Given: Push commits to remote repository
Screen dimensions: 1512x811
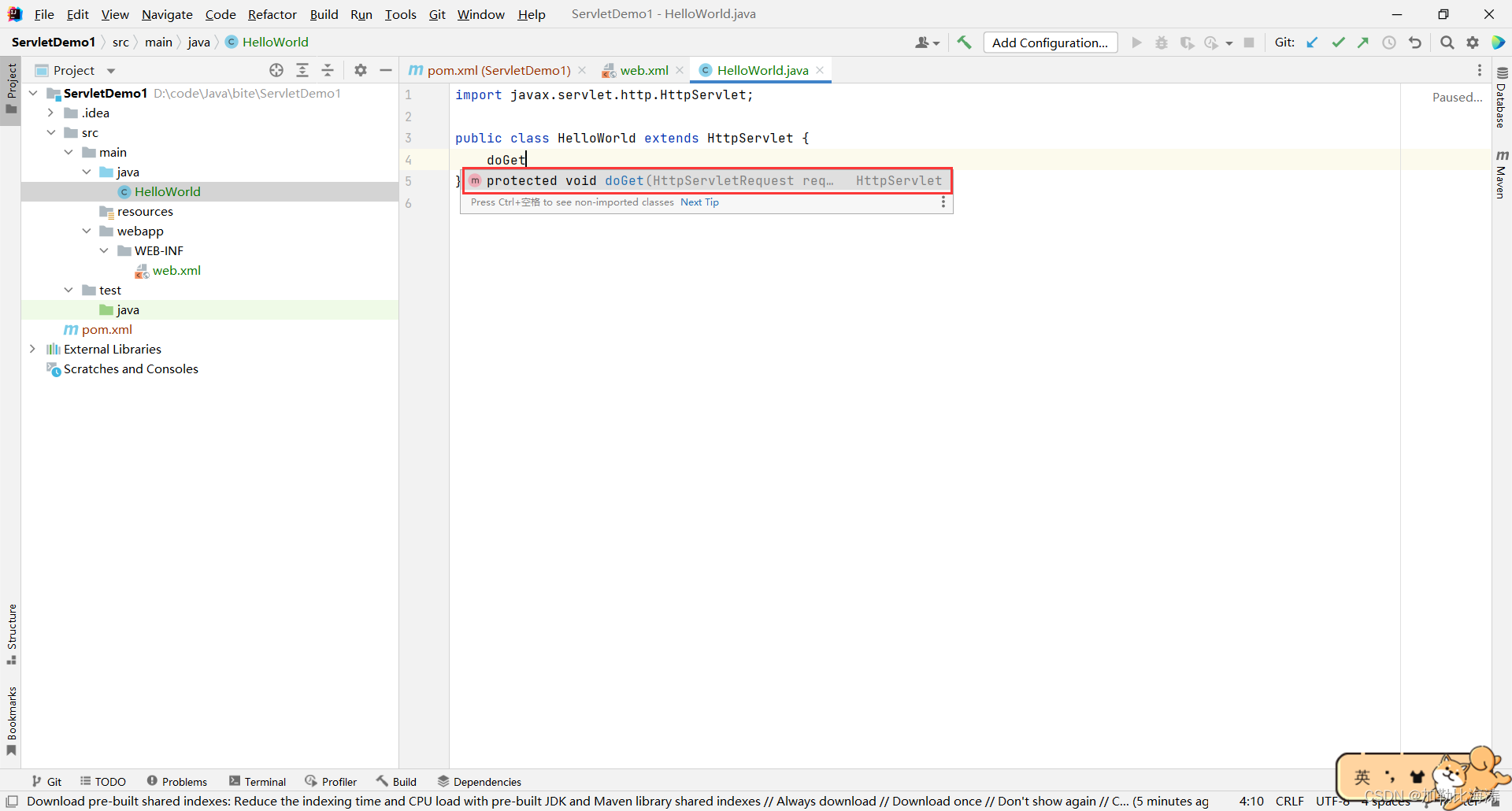Looking at the screenshot, I should 1364,43.
